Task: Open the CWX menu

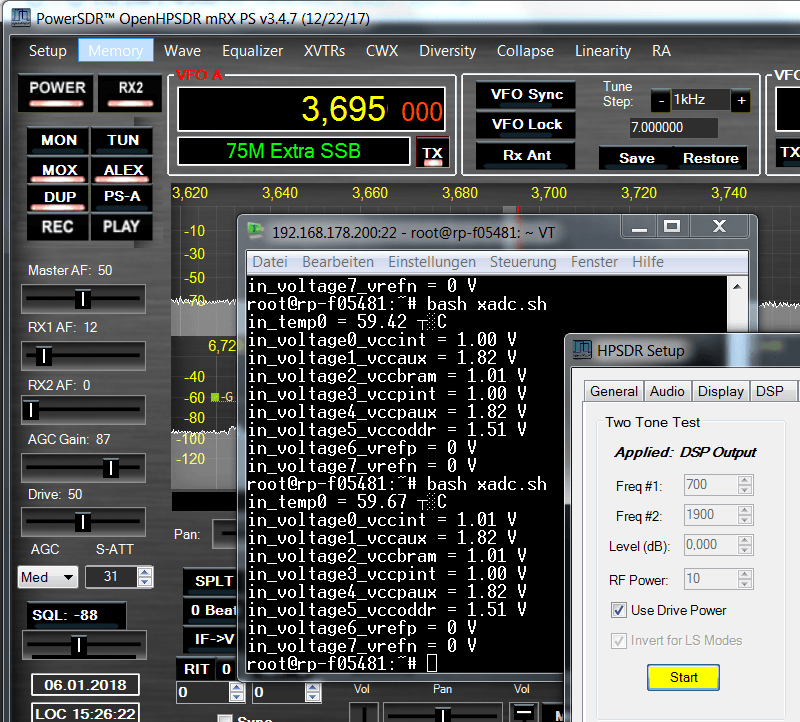Action: (x=382, y=51)
